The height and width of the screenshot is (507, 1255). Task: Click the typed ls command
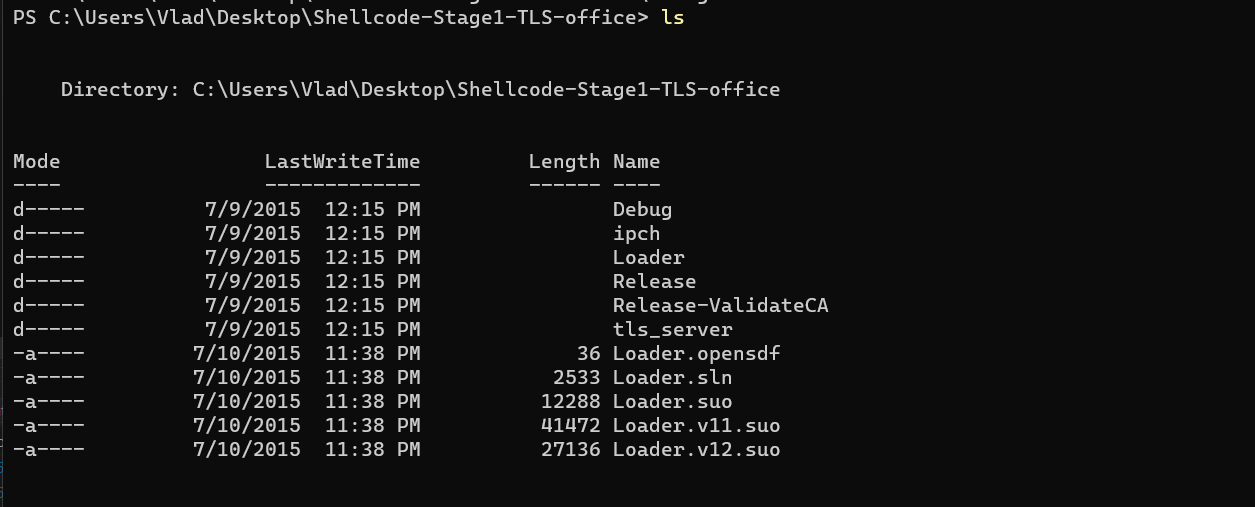(x=672, y=18)
